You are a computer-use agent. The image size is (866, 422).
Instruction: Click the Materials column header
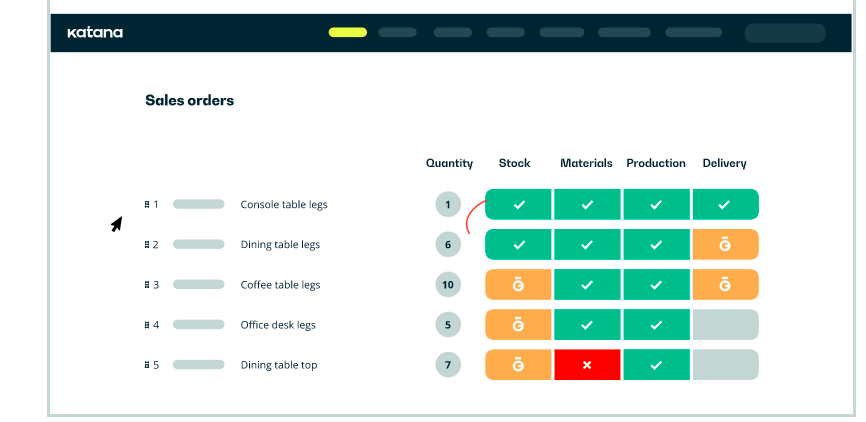point(586,163)
